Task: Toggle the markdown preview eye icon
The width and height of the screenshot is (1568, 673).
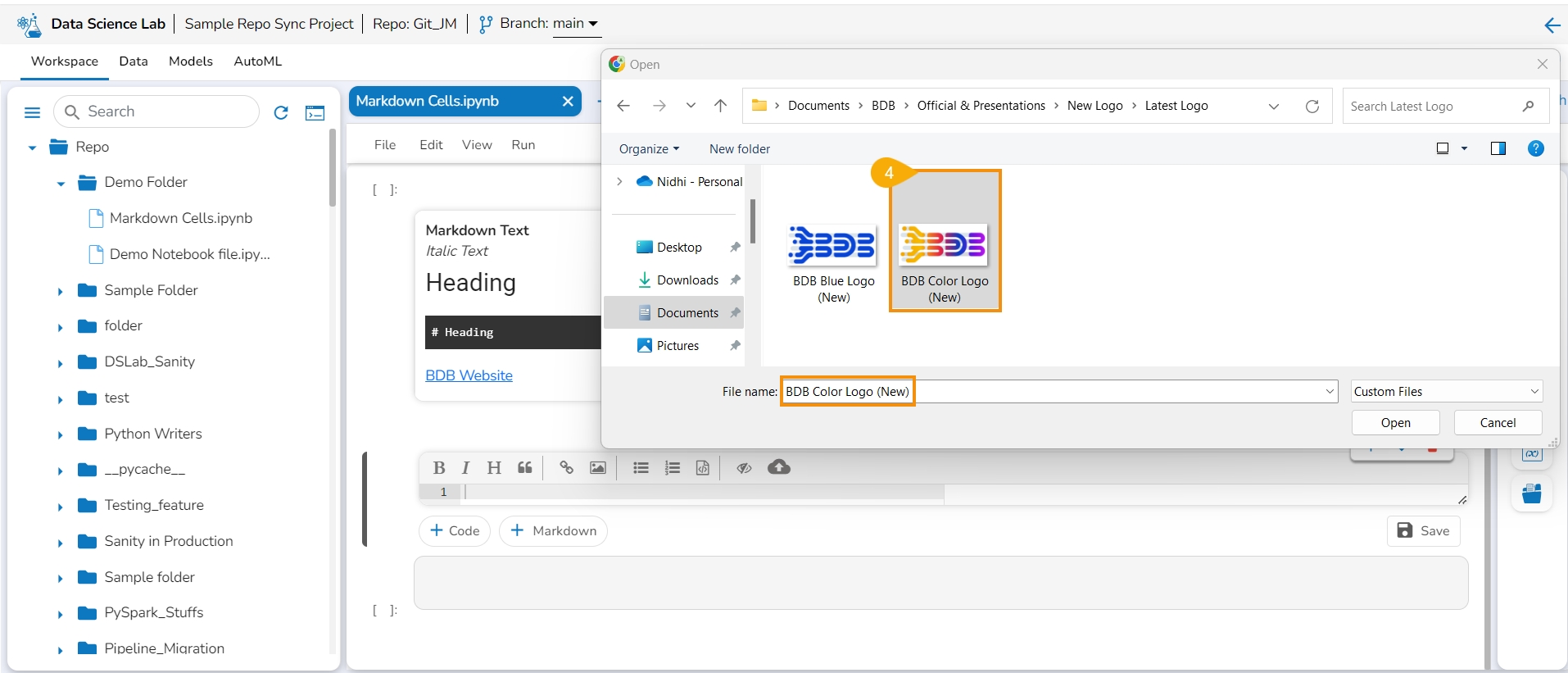Action: (744, 468)
